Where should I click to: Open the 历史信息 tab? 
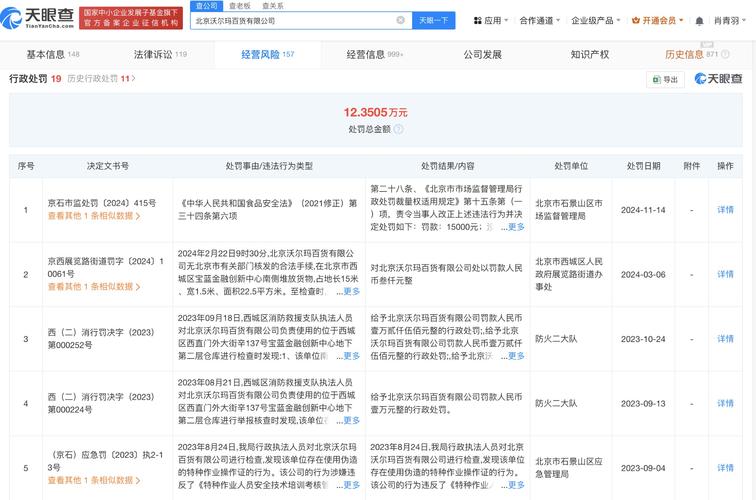pos(691,54)
